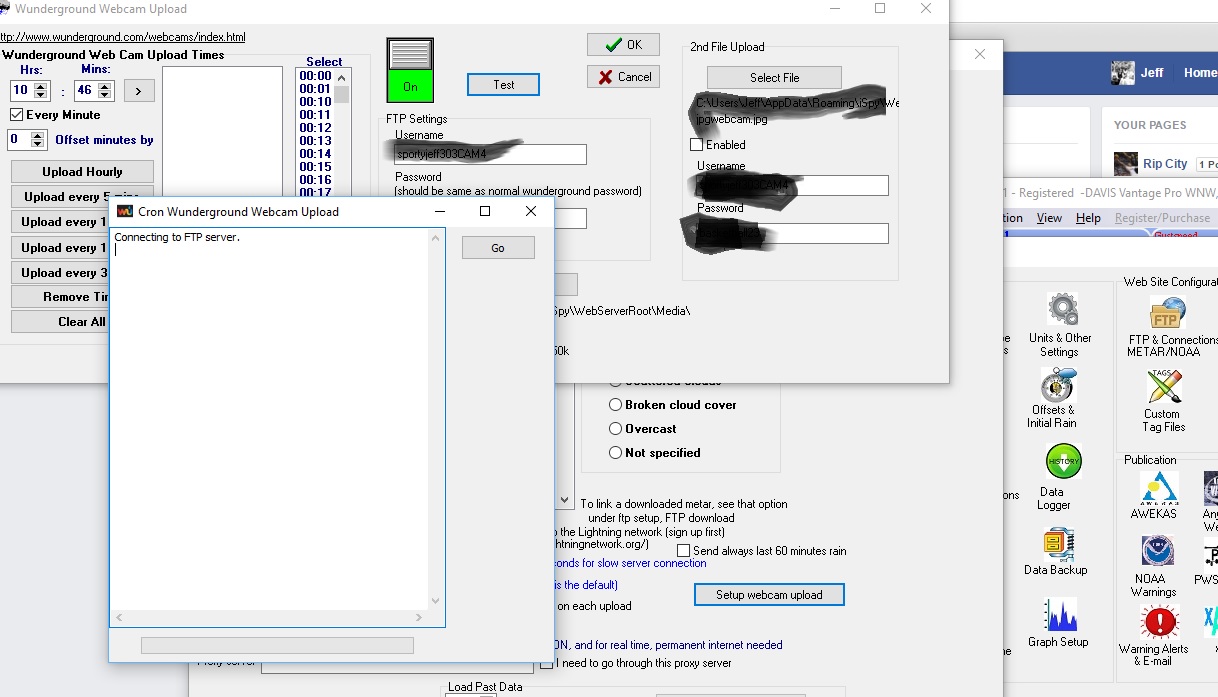Click the Cancel button

tap(623, 77)
